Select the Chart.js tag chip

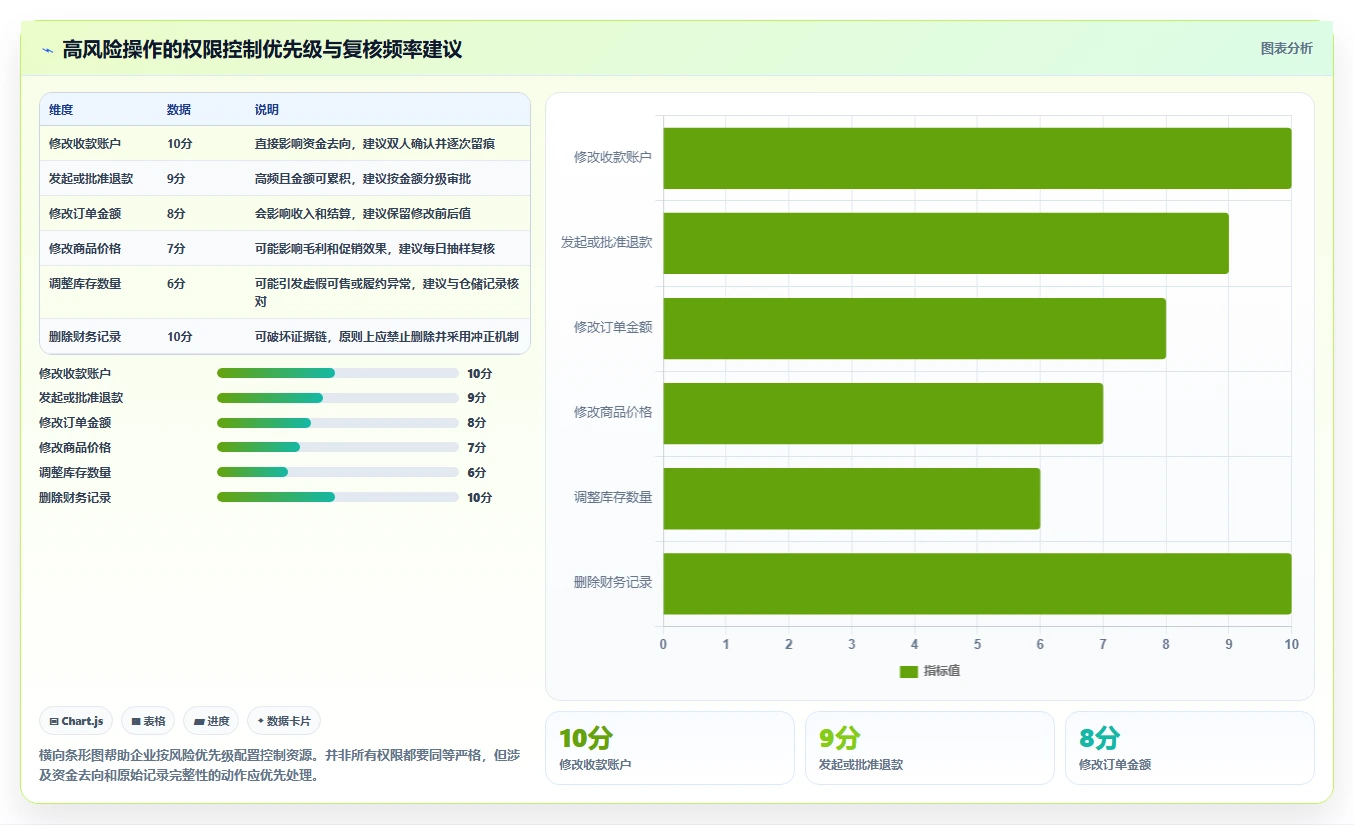click(76, 721)
